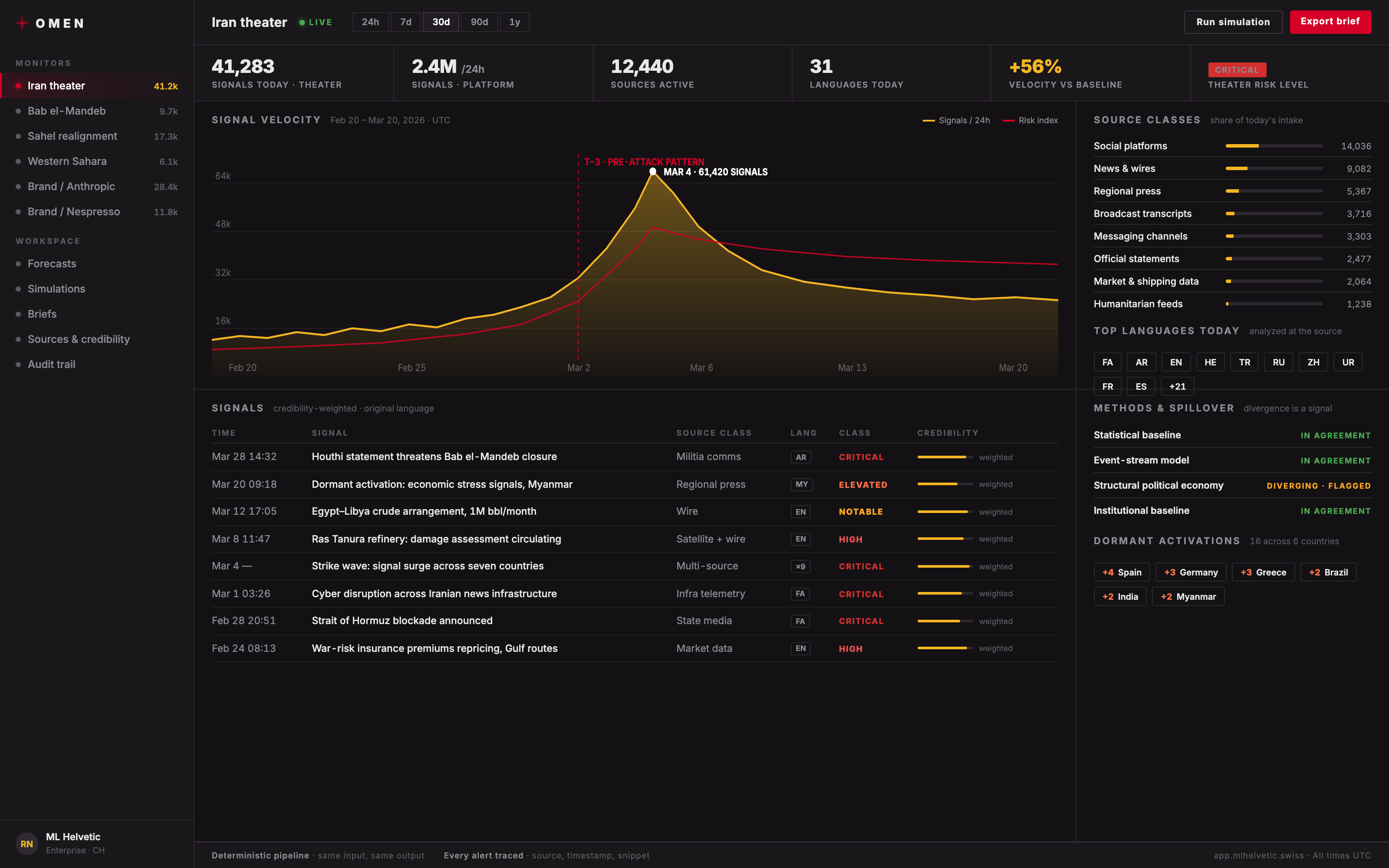The image size is (1389, 868).
Task: Select the FR language chip
Action: [1107, 386]
